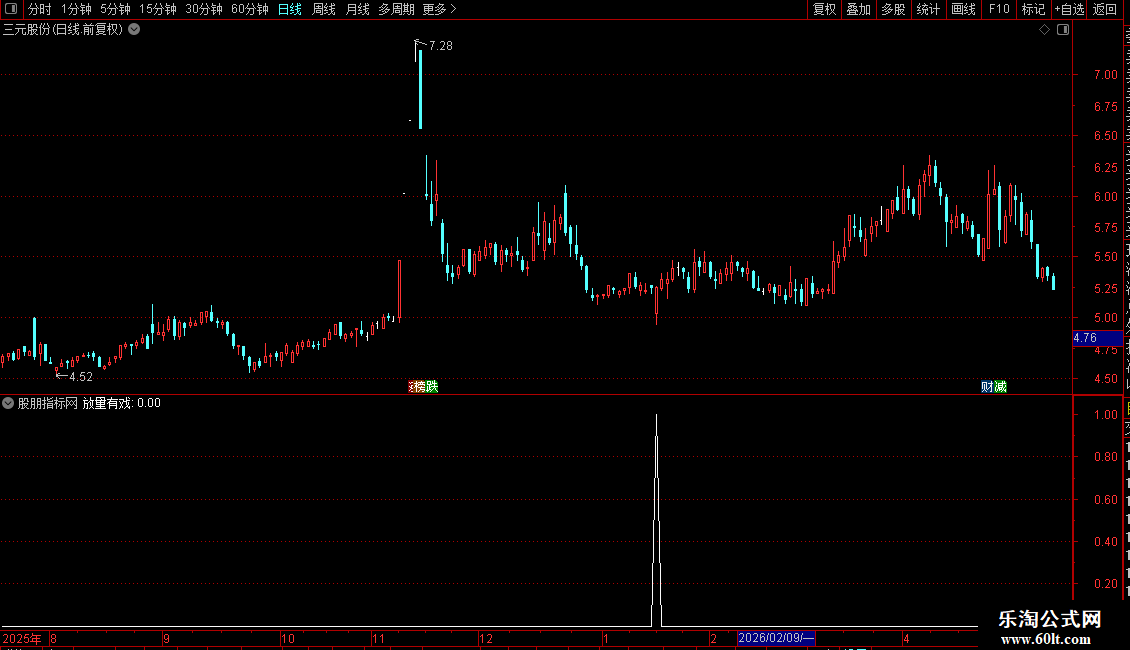Expand the 股朋指标网 indicator dropdown
1130x650 pixels.
(x=8, y=404)
